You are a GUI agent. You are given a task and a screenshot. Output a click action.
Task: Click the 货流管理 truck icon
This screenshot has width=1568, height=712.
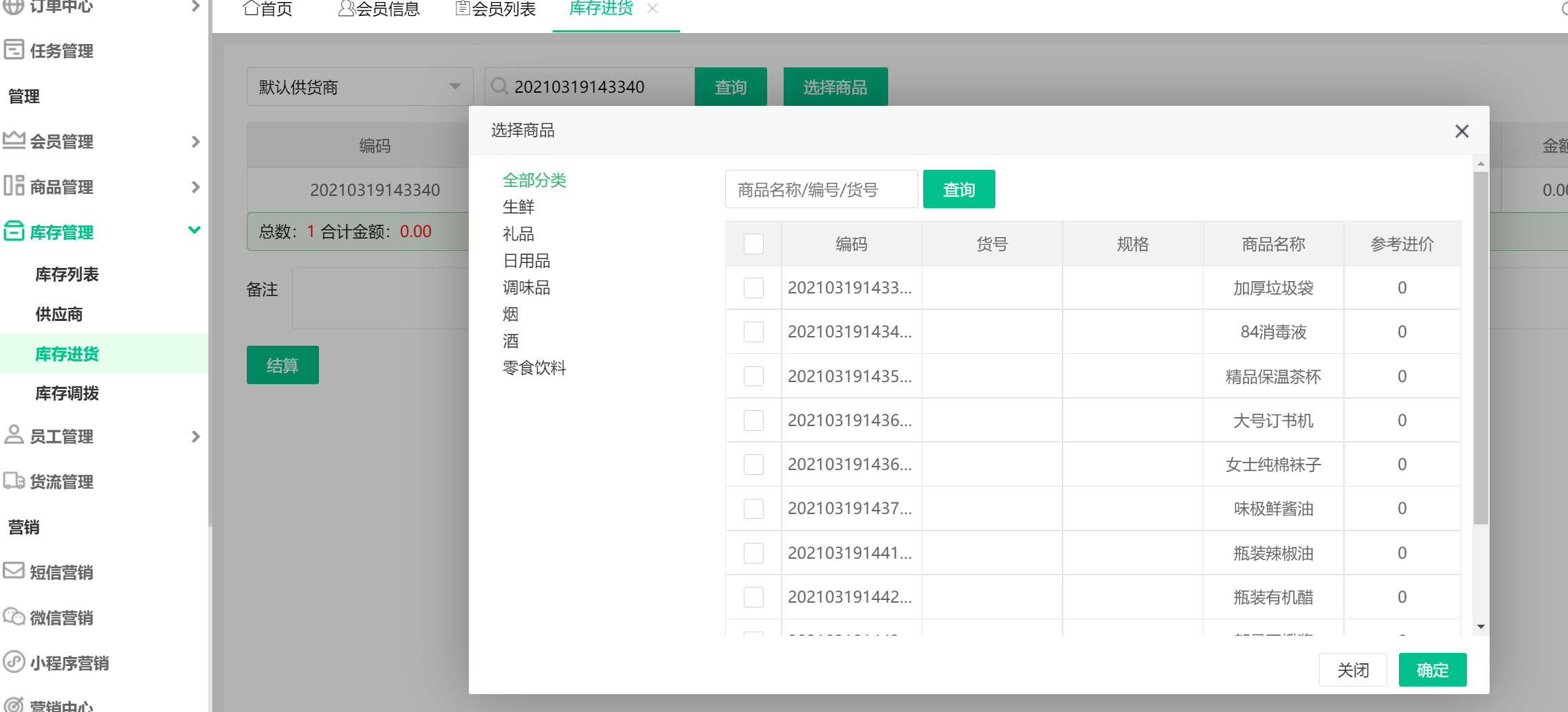[14, 480]
